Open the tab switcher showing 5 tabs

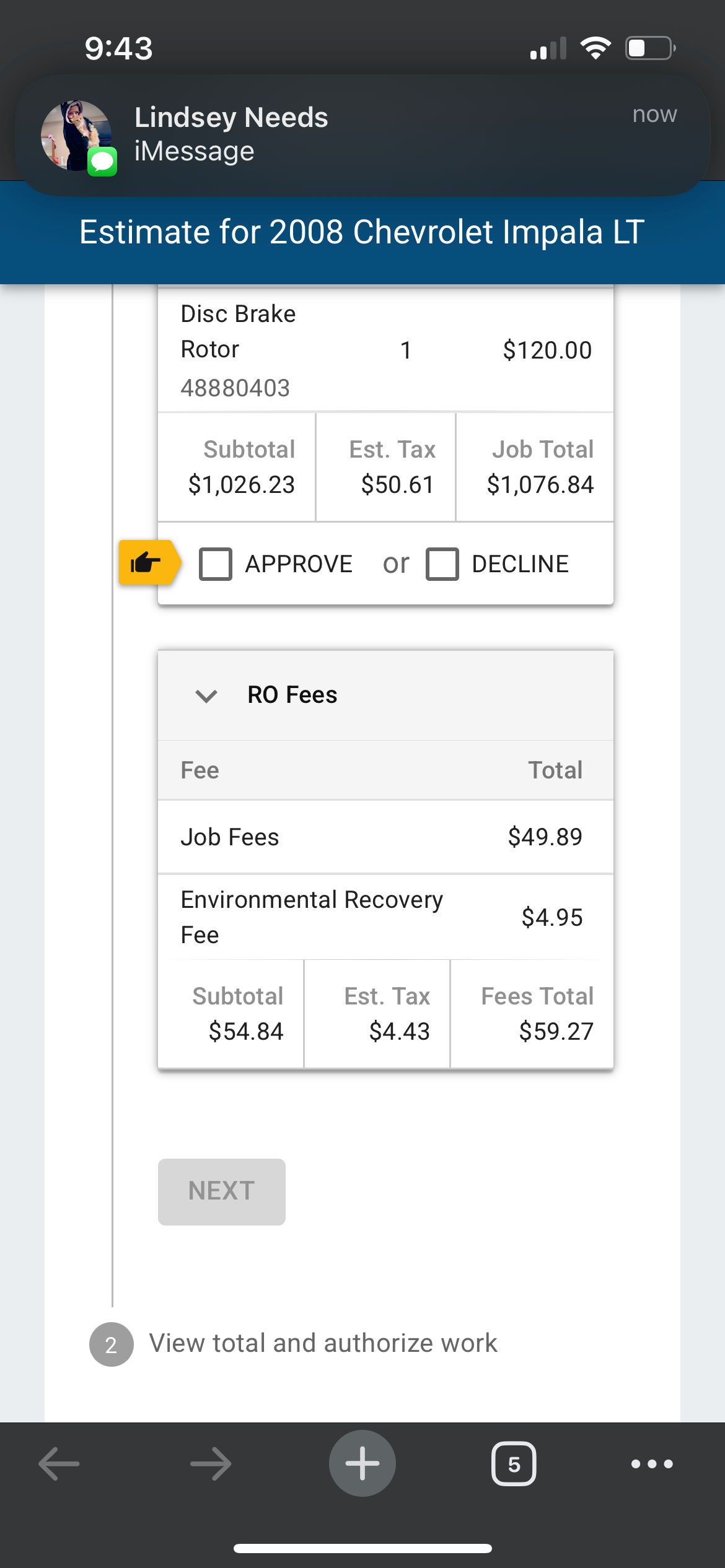(x=514, y=1464)
